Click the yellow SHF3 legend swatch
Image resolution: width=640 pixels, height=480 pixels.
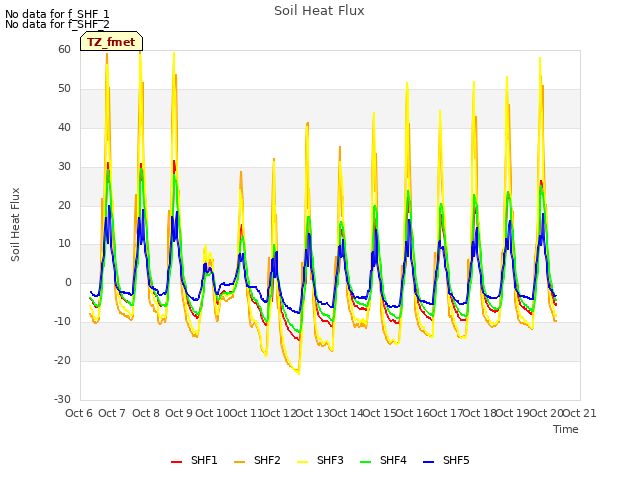coord(302,461)
